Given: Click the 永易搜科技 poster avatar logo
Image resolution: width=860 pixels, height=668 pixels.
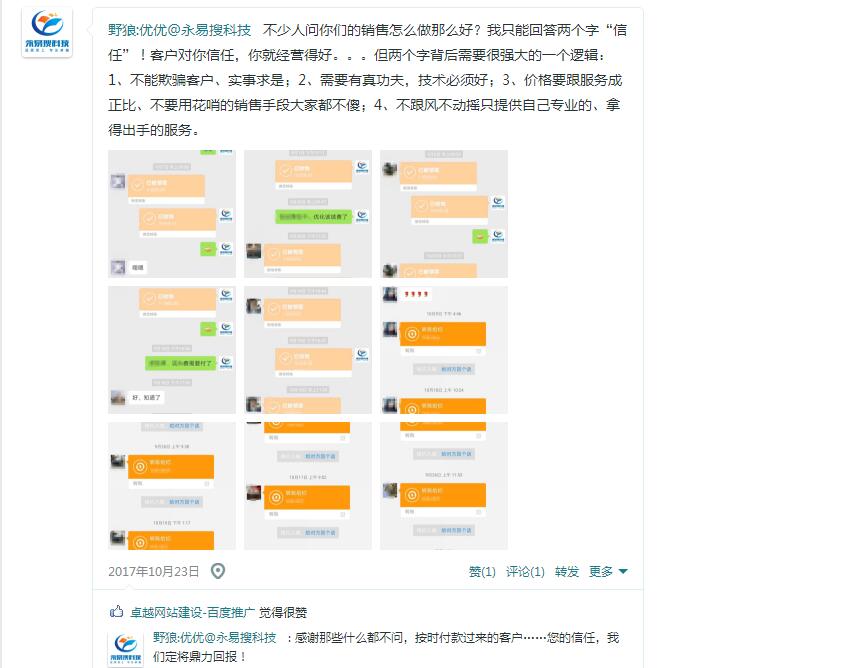Looking at the screenshot, I should (47, 33).
